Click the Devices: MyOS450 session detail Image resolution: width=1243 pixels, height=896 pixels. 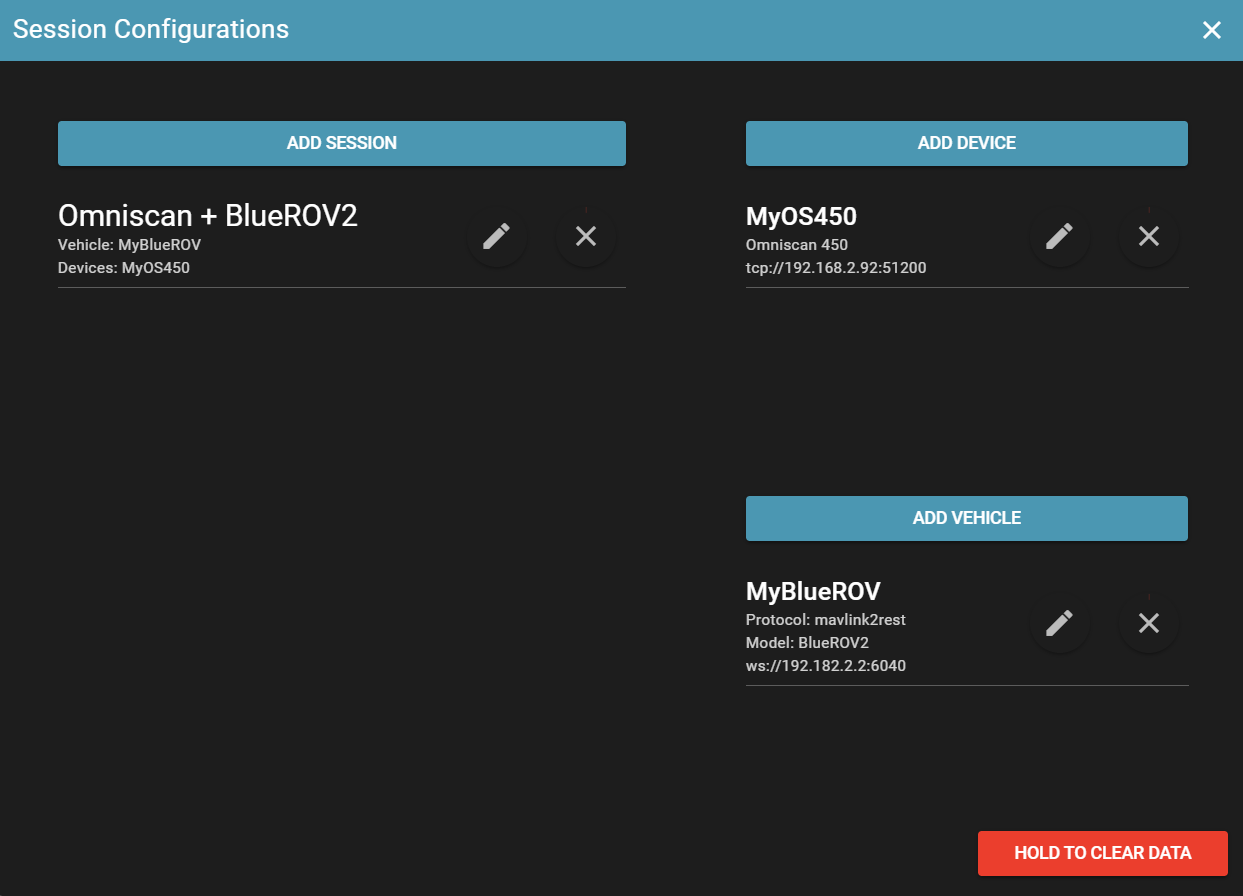pos(124,268)
